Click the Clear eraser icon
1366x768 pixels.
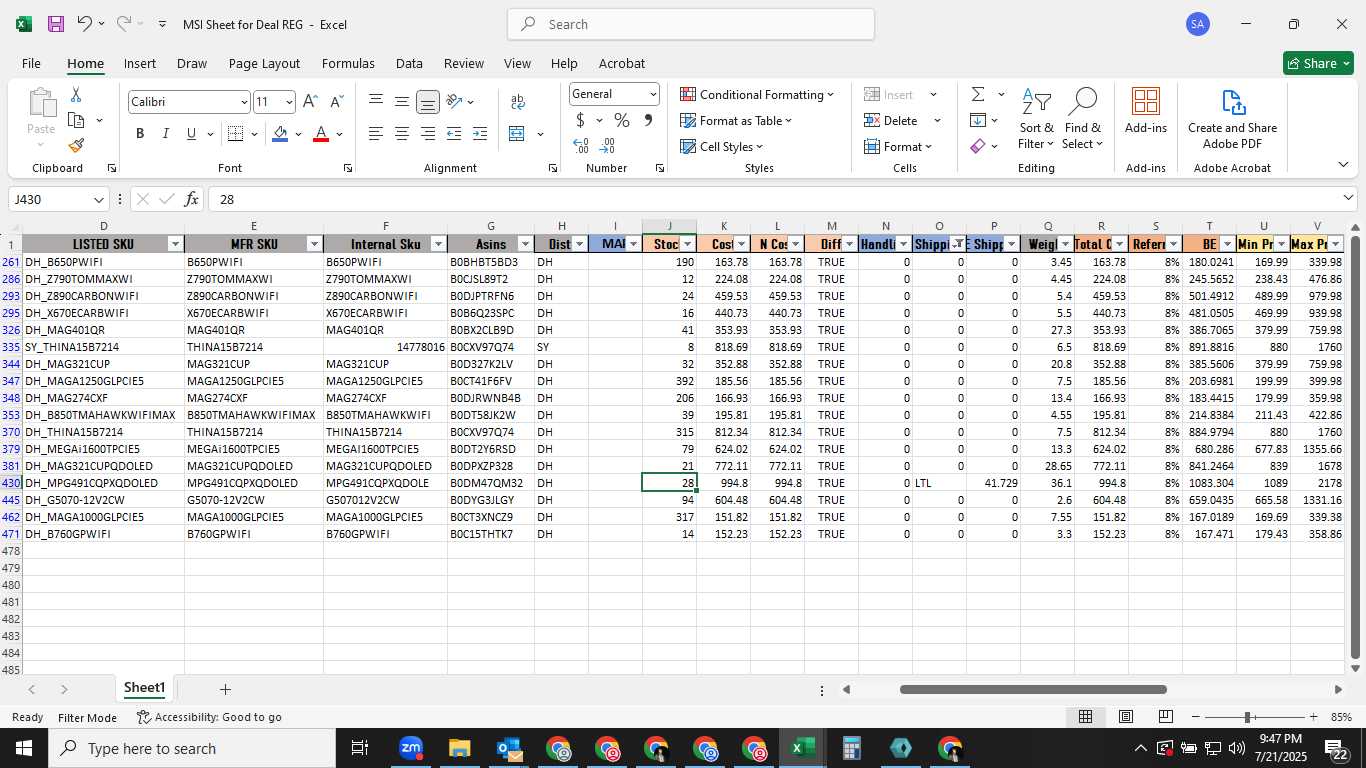[x=978, y=146]
